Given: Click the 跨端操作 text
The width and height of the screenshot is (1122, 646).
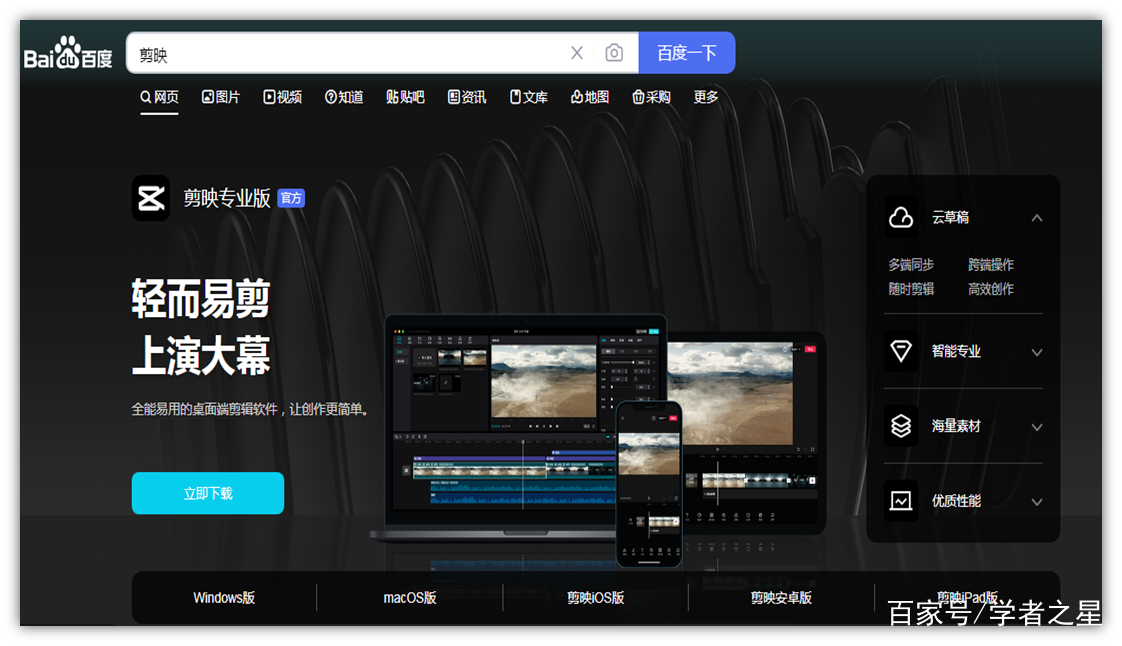Looking at the screenshot, I should [991, 265].
